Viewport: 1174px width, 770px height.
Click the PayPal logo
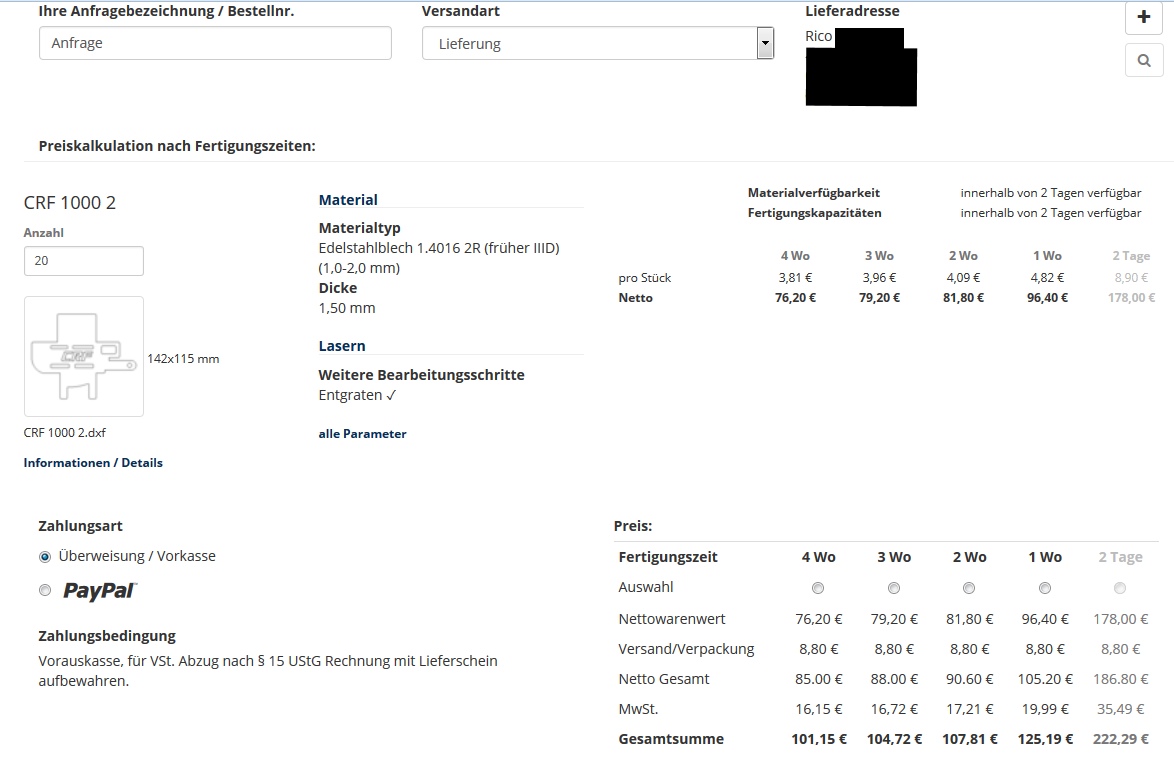(x=100, y=591)
